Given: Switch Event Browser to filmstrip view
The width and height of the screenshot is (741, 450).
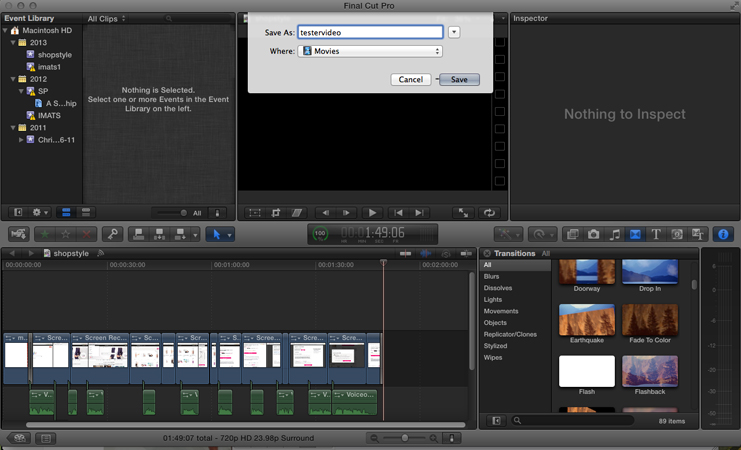Looking at the screenshot, I should [x=66, y=213].
